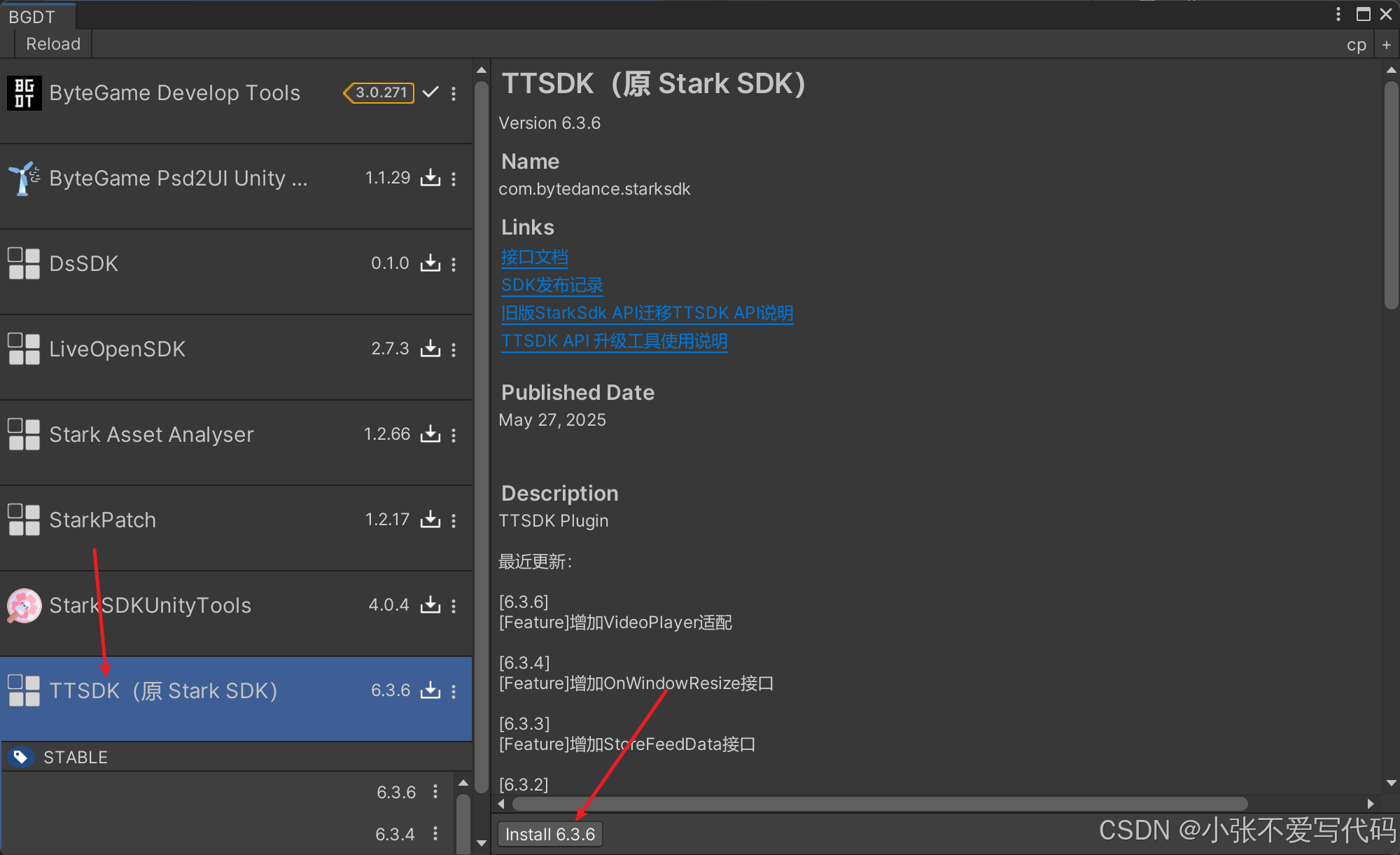
Task: Click installed checkmark on ByteGame Develop Tools
Action: [431, 92]
